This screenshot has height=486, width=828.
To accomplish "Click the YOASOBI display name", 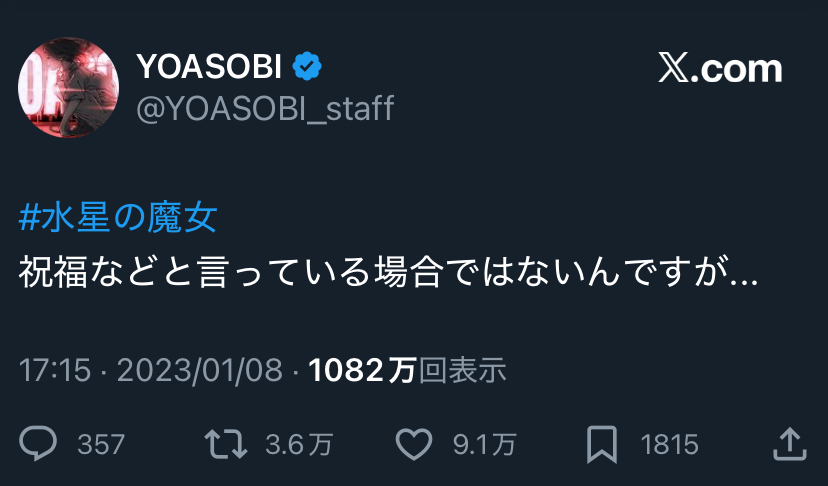I will pos(209,67).
